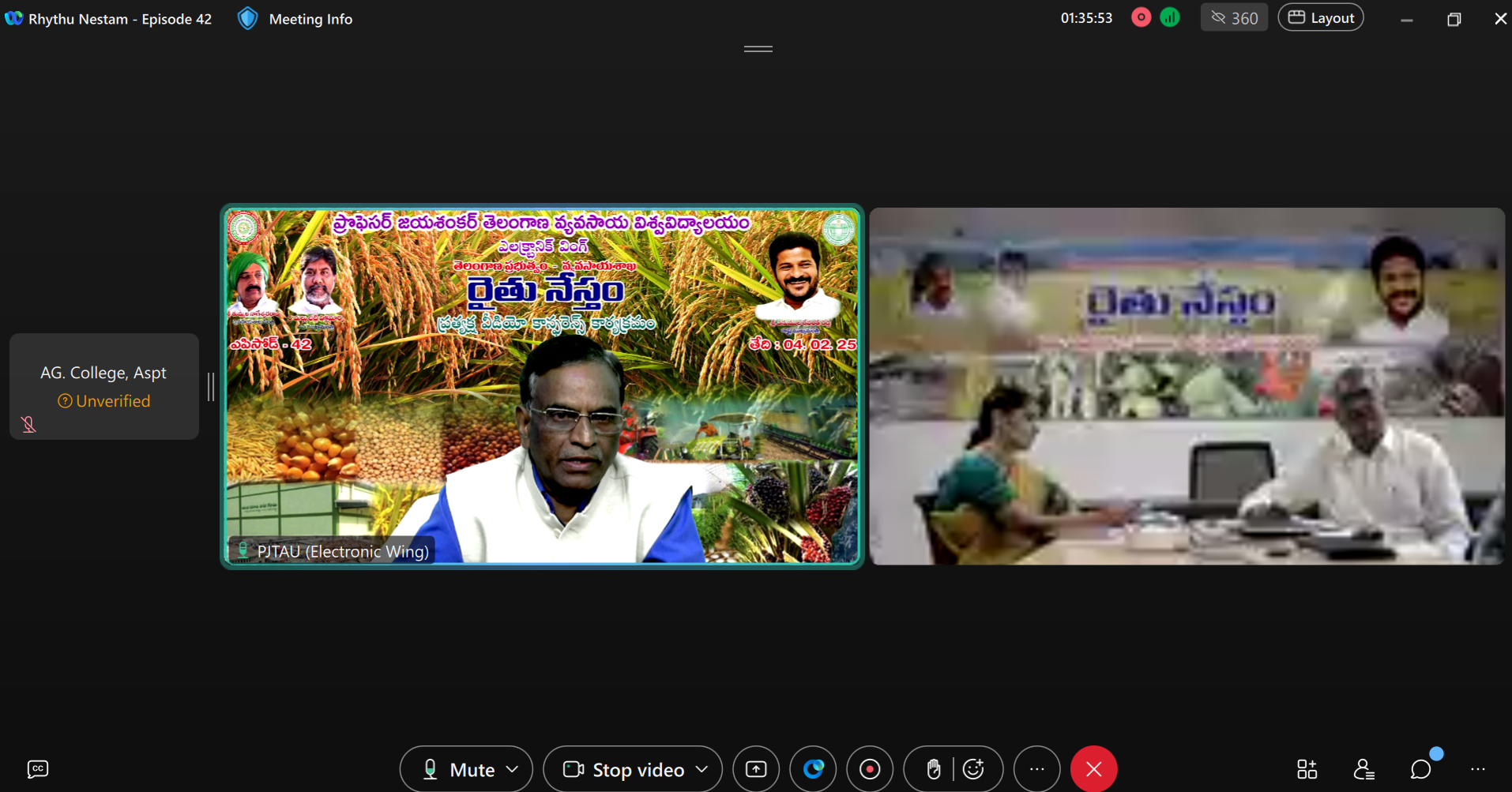Open the green network statistics icon
Screen dimensions: 1512x792
point(1170,17)
